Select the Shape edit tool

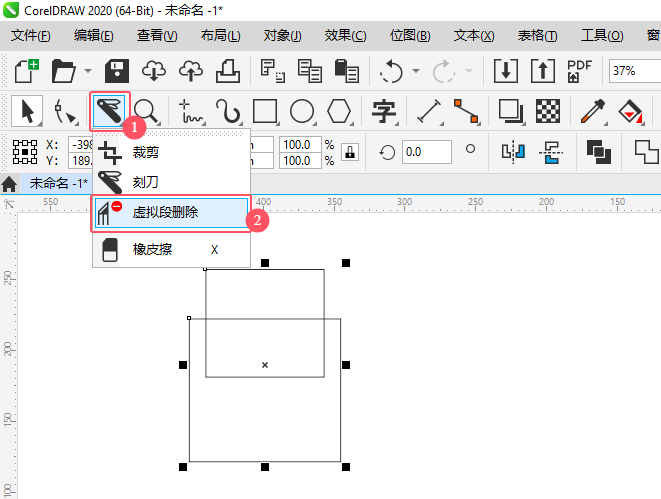pyautogui.click(x=66, y=111)
